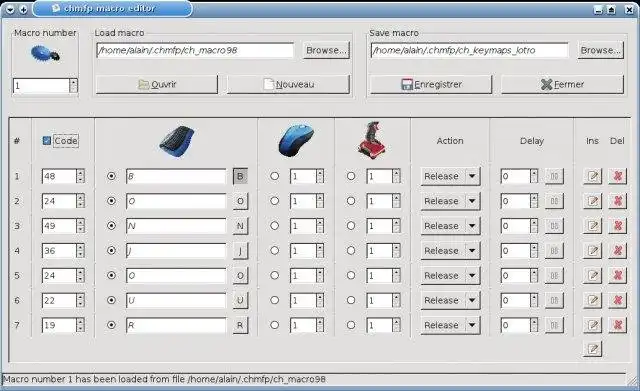
Task: Click the delay unit button in row 6
Action: [554, 300]
